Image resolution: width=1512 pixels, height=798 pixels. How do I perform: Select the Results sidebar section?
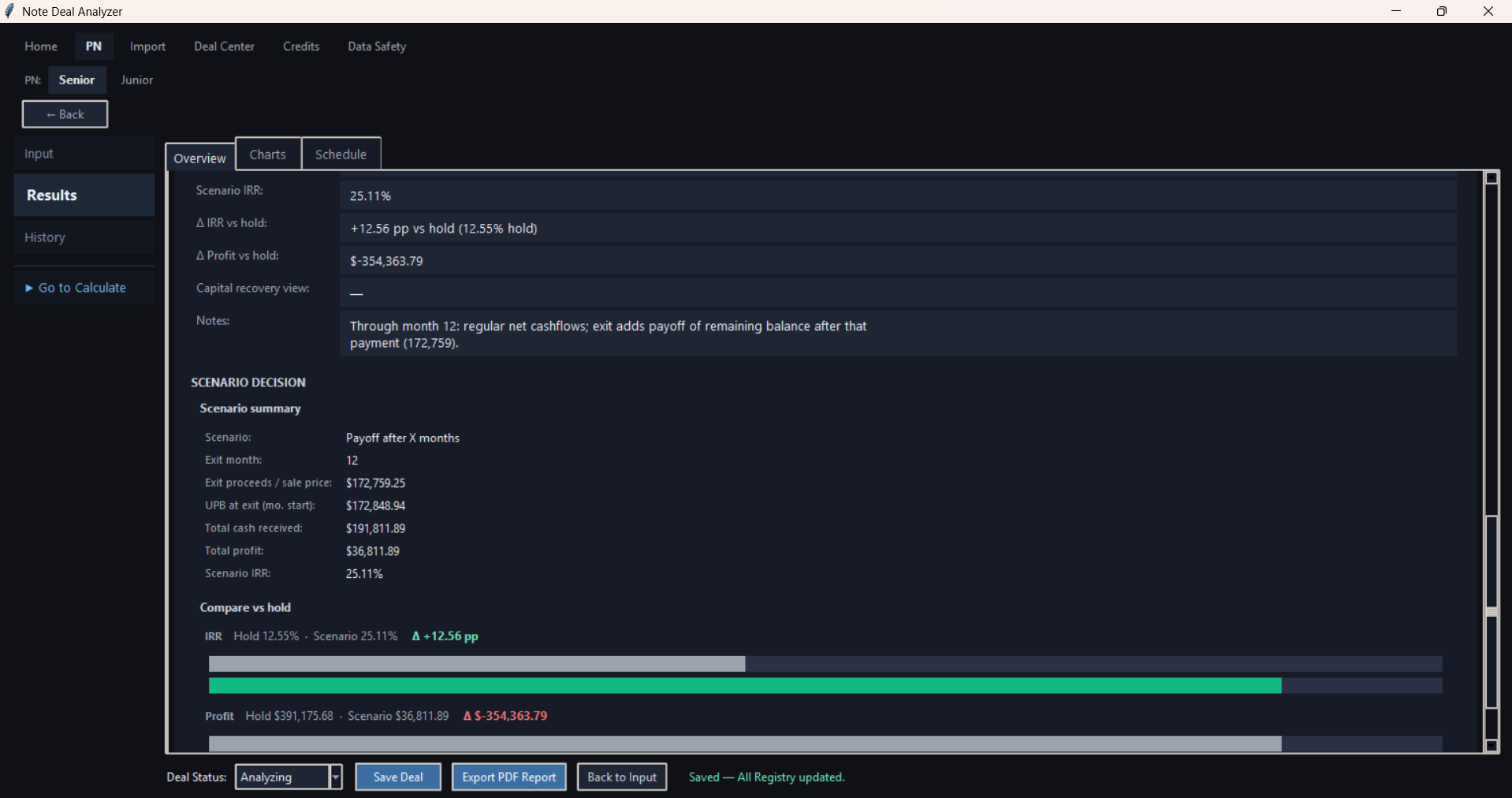click(x=84, y=195)
